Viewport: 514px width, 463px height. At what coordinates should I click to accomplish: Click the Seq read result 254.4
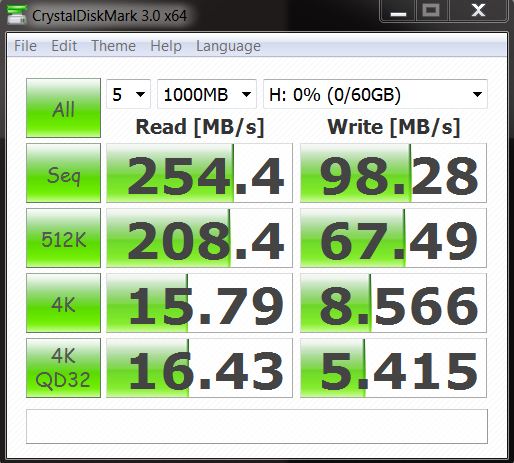click(x=199, y=173)
